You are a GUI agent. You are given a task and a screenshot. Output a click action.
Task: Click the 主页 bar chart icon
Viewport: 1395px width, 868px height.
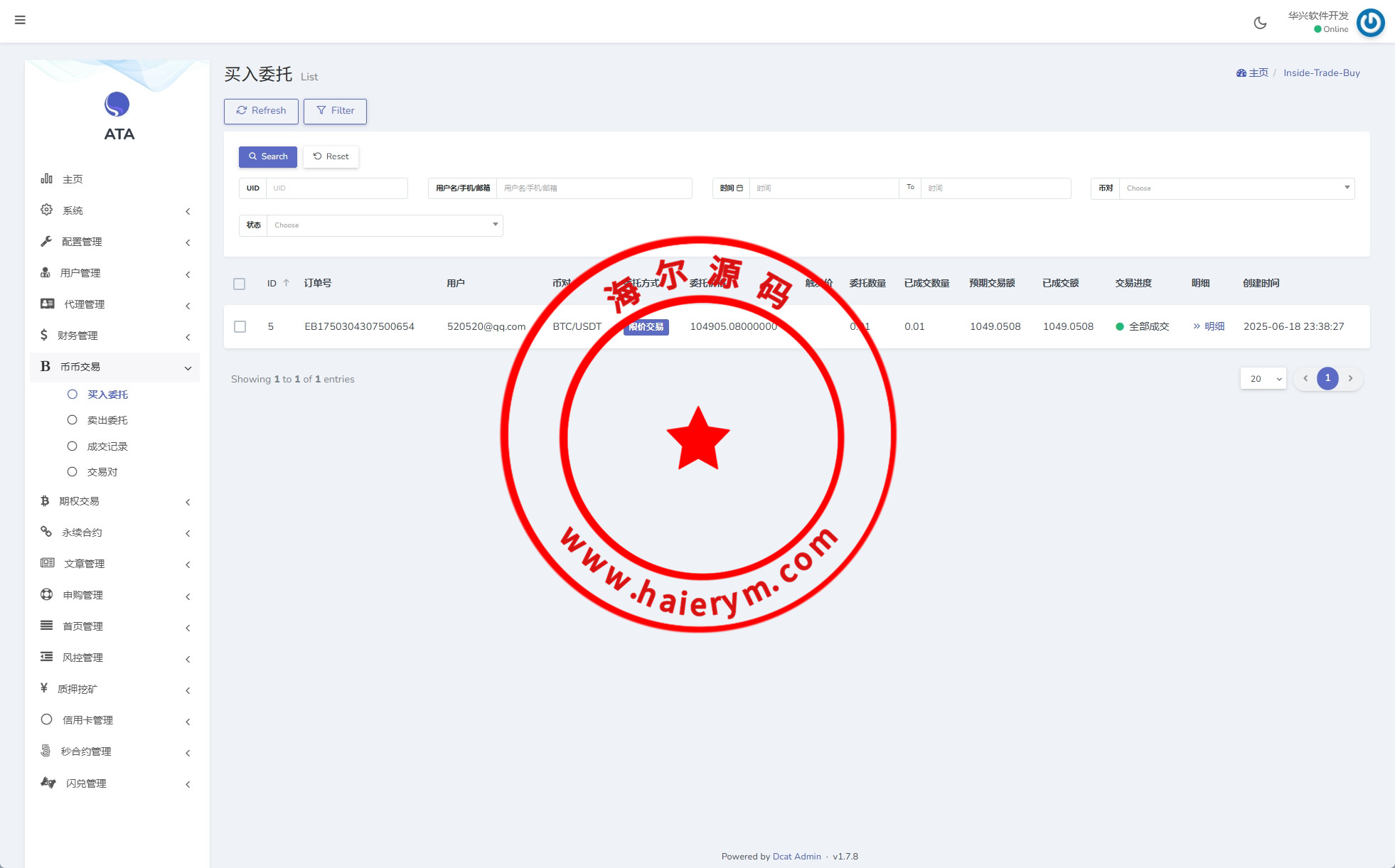coord(47,178)
